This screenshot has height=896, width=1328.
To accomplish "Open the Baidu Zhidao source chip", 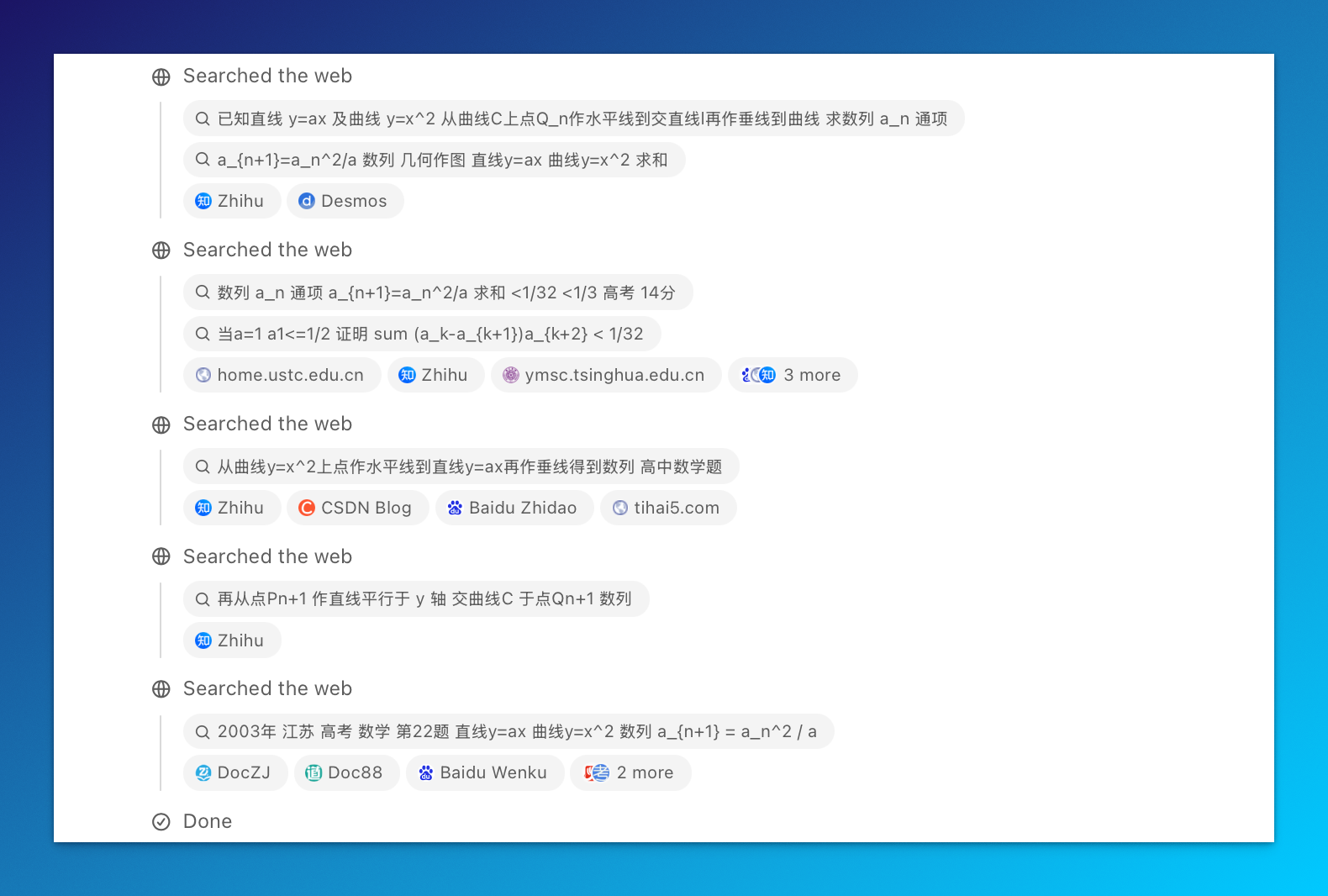I will [x=514, y=508].
